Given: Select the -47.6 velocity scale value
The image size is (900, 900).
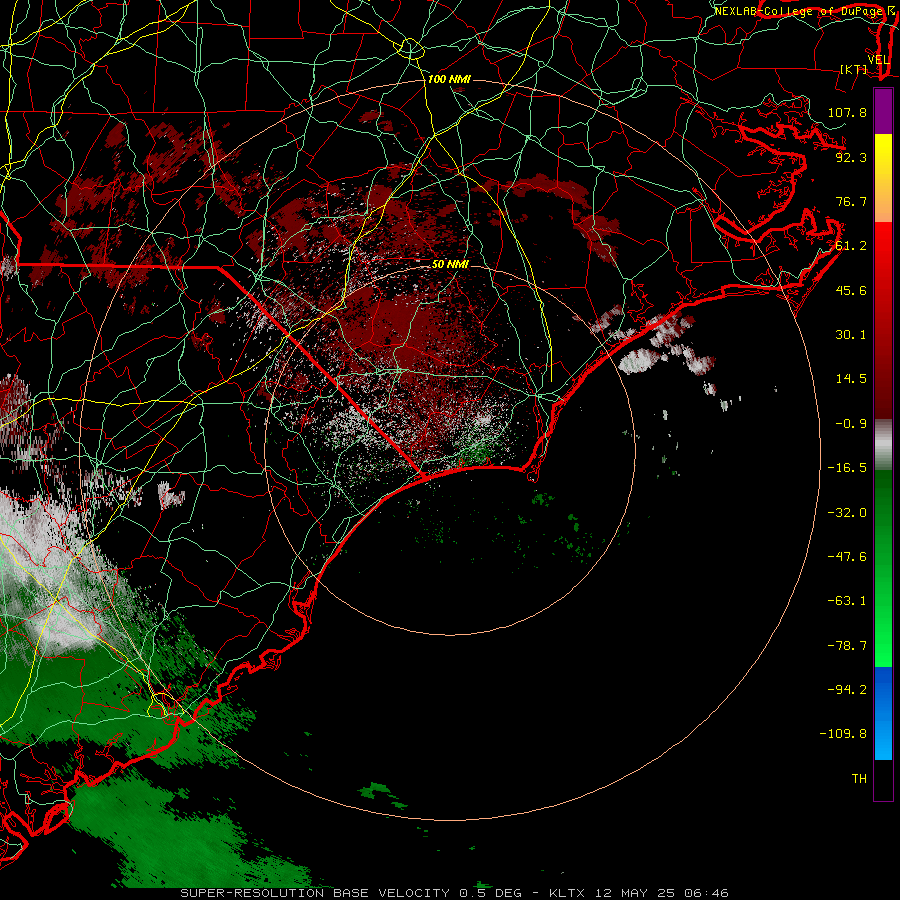Looking at the screenshot, I should click(847, 557).
